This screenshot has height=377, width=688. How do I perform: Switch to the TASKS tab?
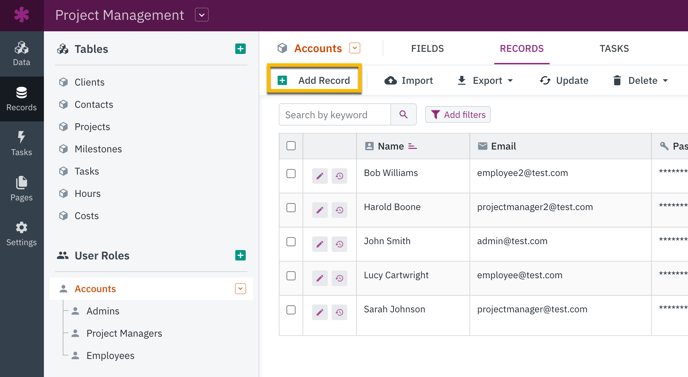[614, 49]
